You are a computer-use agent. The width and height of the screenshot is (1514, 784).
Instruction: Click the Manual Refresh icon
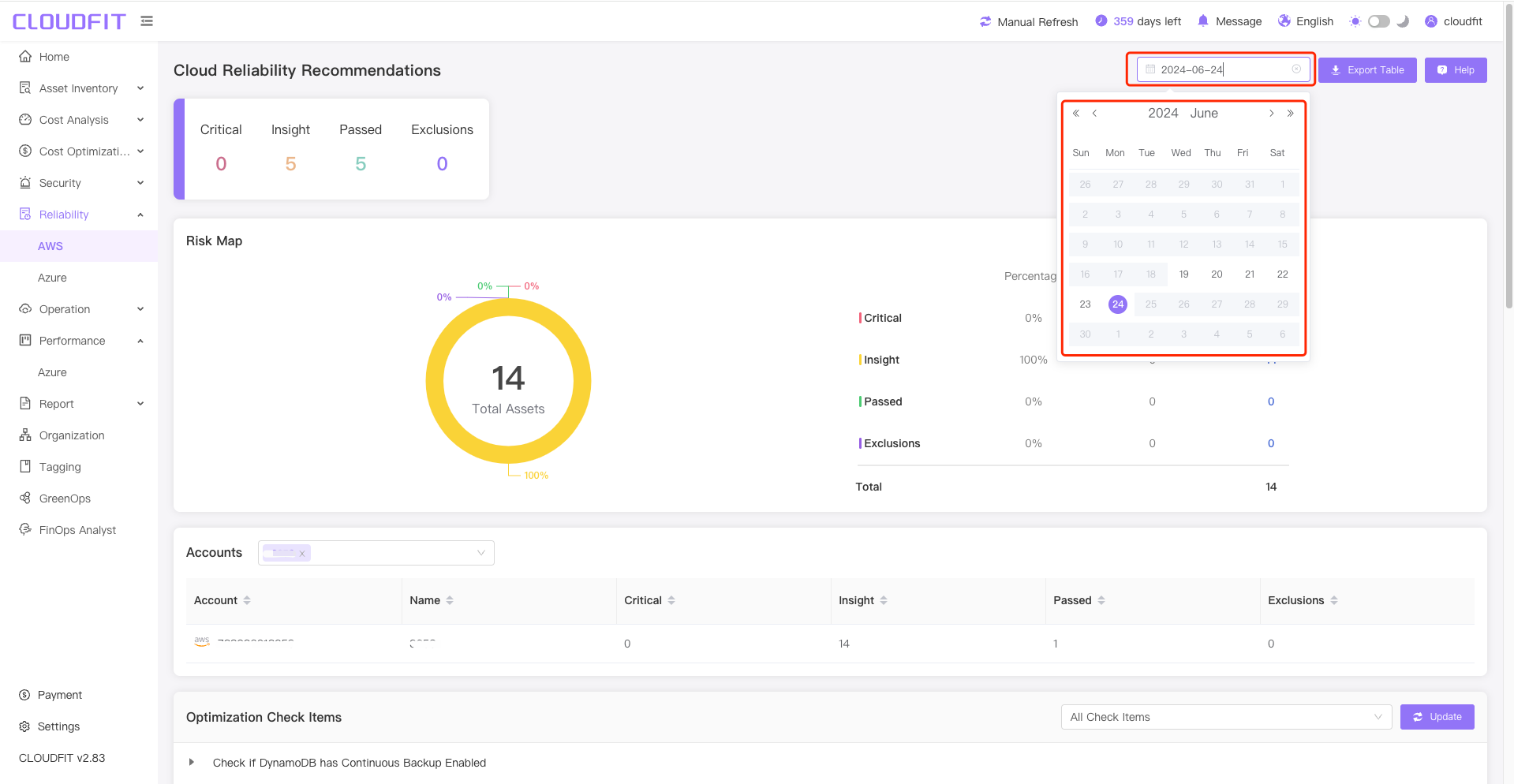coord(985,21)
